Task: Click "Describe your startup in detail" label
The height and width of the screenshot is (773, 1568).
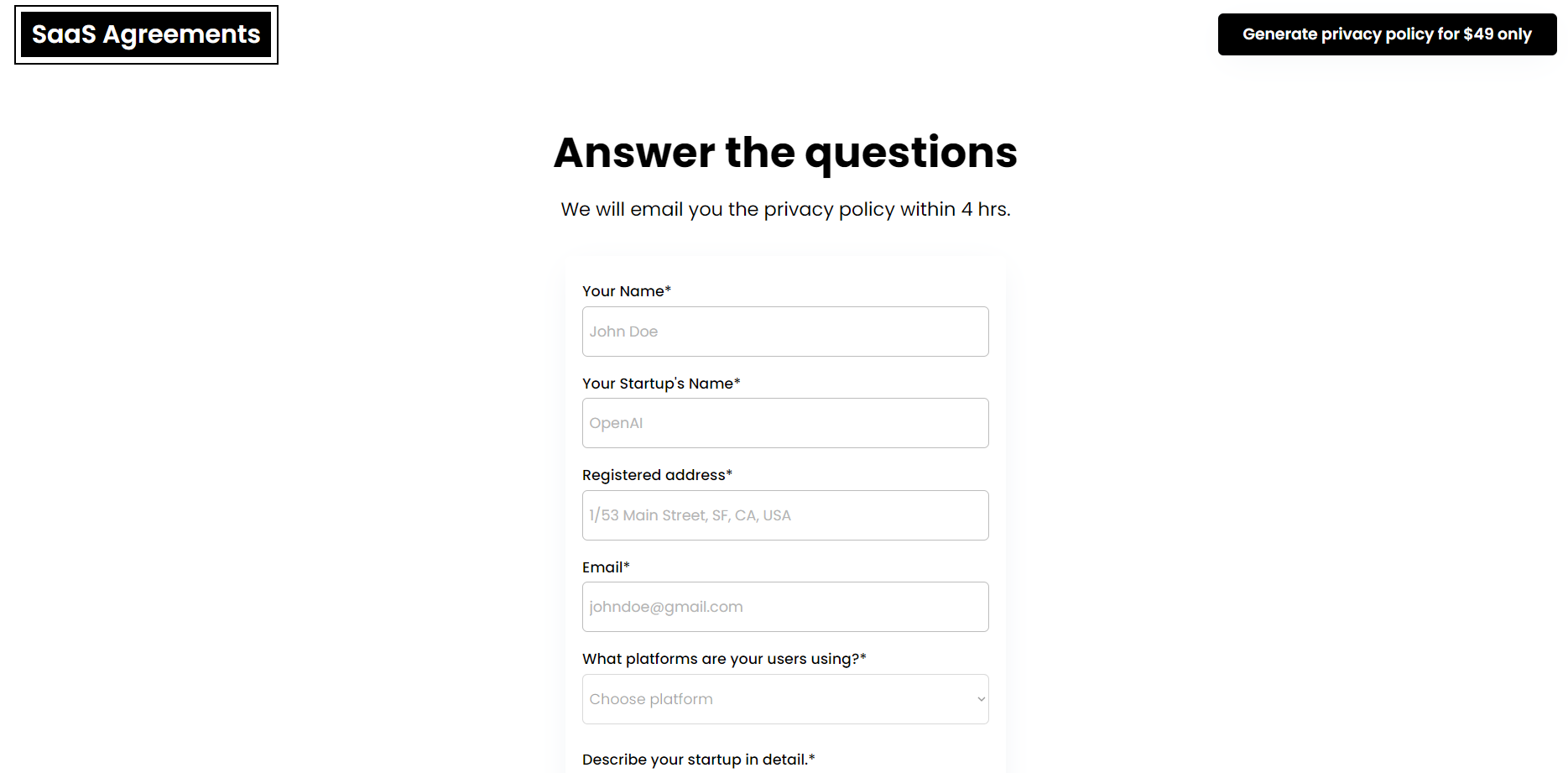Action: [698, 760]
